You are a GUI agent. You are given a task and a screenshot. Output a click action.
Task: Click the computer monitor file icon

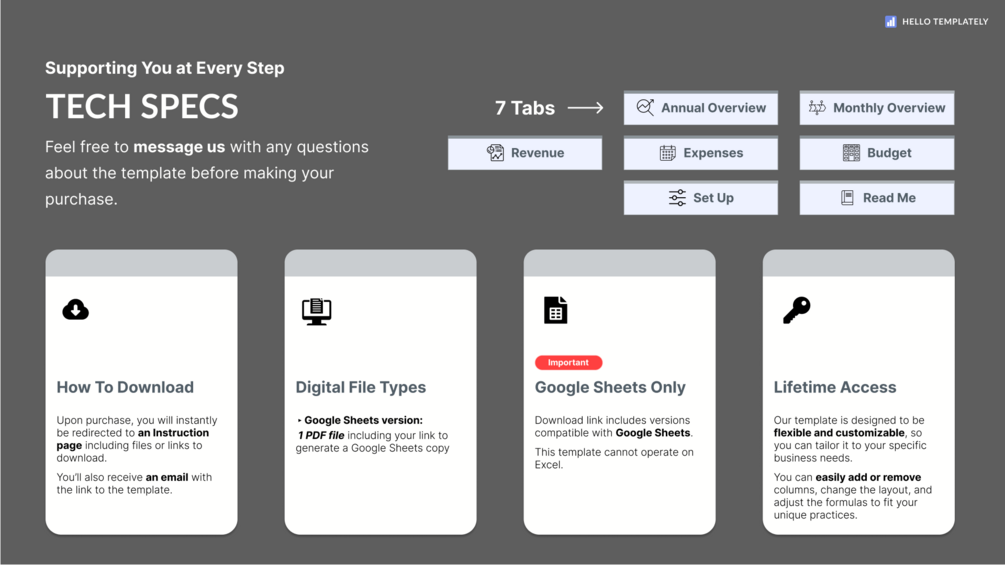(317, 311)
